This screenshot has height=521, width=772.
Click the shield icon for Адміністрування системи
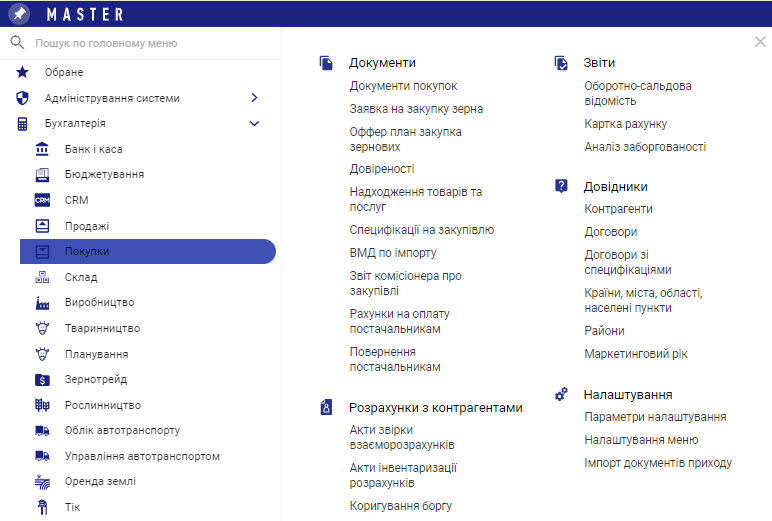click(x=22, y=98)
